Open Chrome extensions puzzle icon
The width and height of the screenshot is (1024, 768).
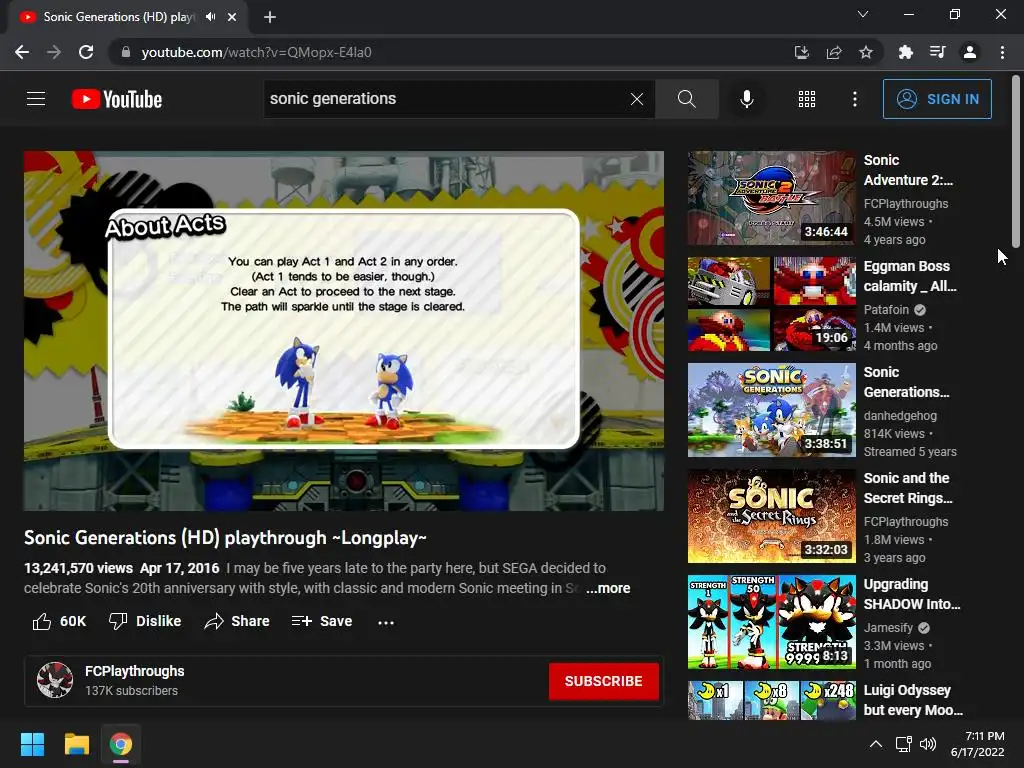pos(906,52)
